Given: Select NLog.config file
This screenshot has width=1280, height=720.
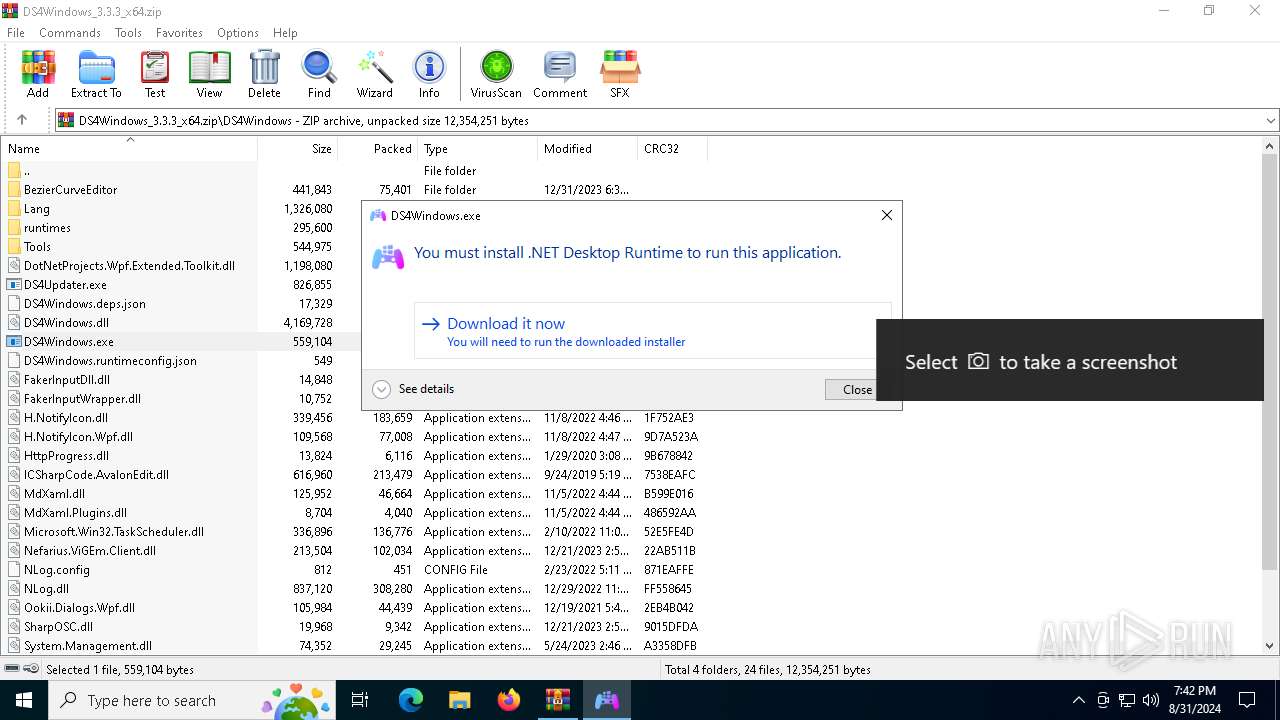Looking at the screenshot, I should pyautogui.click(x=57, y=570).
